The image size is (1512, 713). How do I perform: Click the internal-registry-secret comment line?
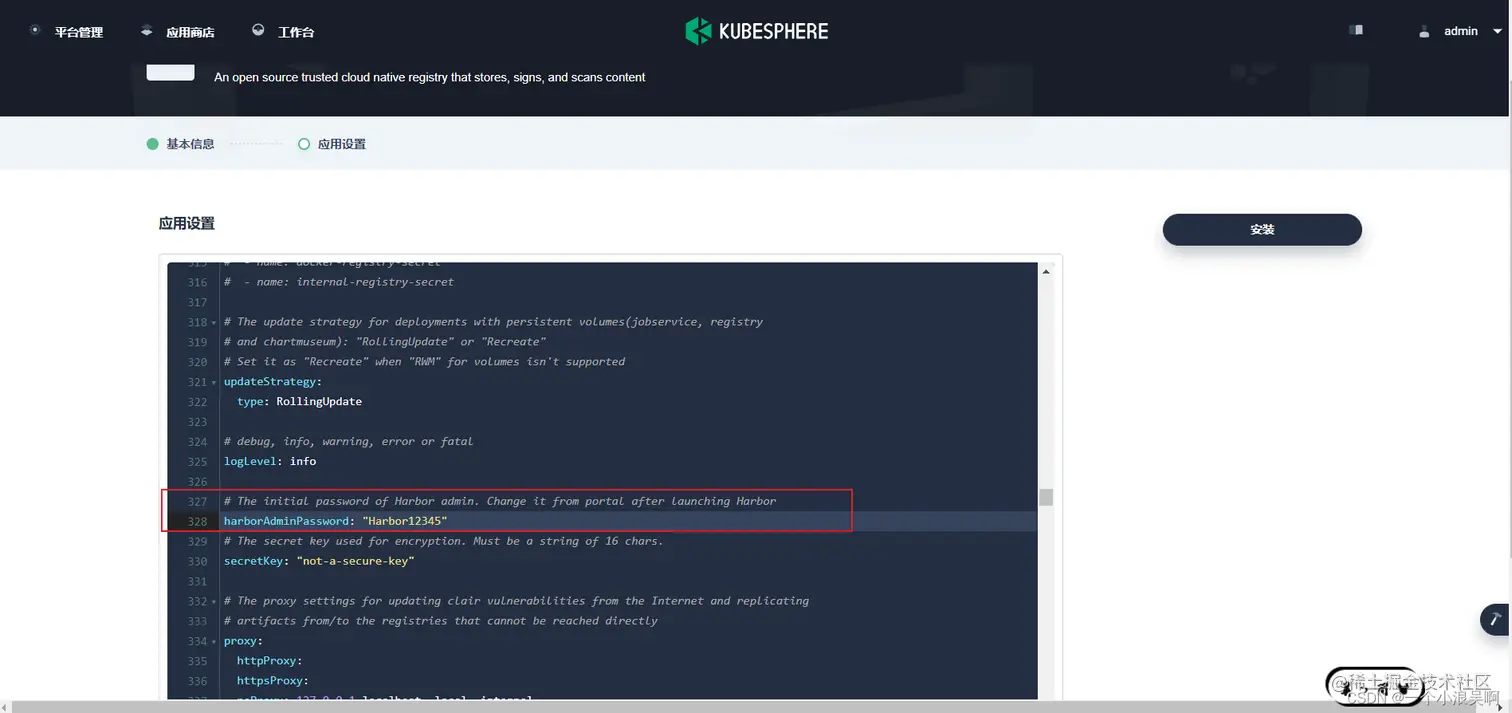(339, 282)
